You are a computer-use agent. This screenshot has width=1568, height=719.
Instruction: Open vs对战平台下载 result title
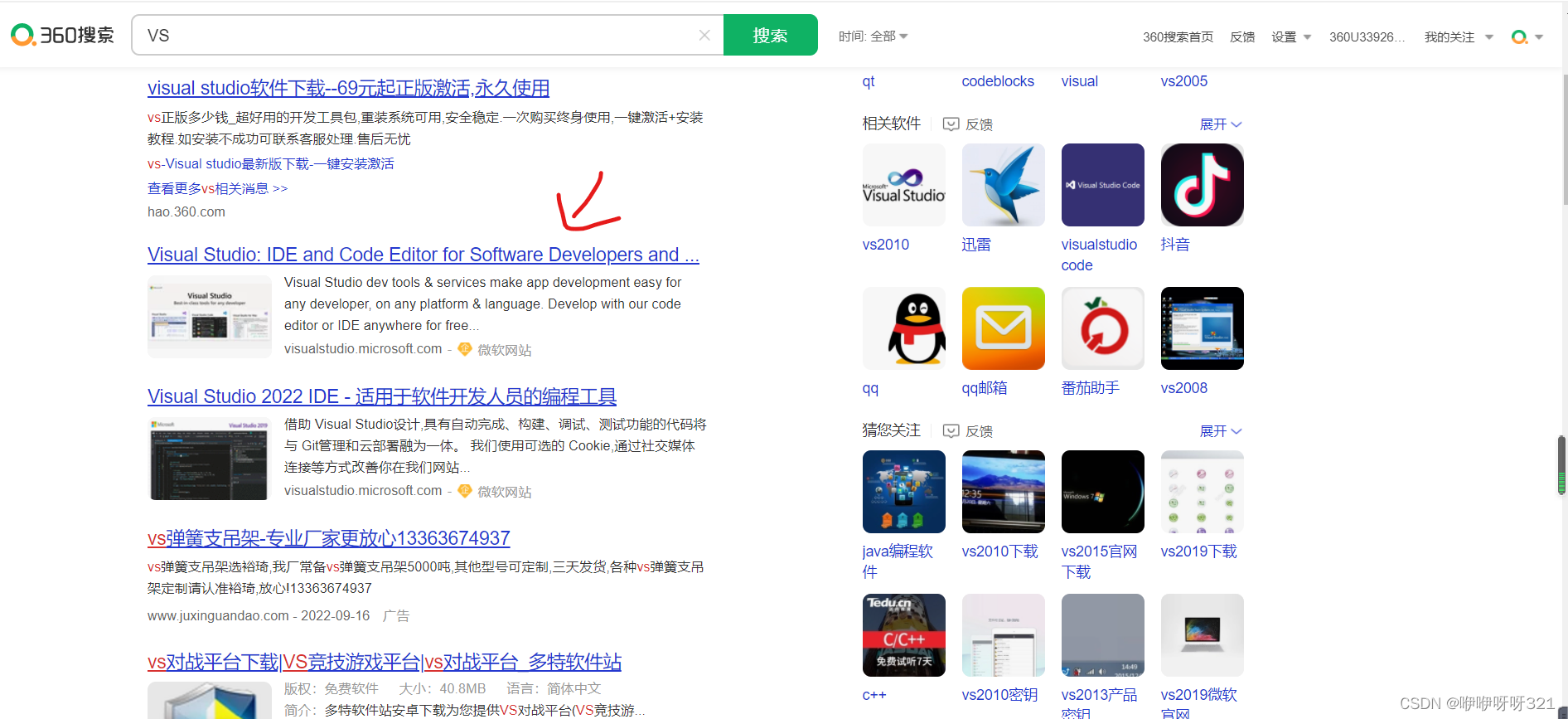coord(385,662)
